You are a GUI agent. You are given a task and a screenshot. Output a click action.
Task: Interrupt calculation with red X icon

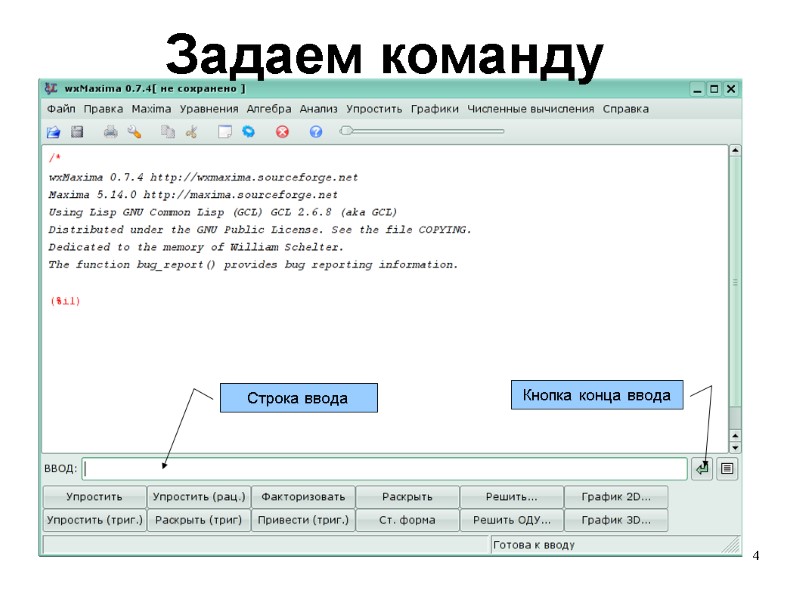tap(282, 132)
